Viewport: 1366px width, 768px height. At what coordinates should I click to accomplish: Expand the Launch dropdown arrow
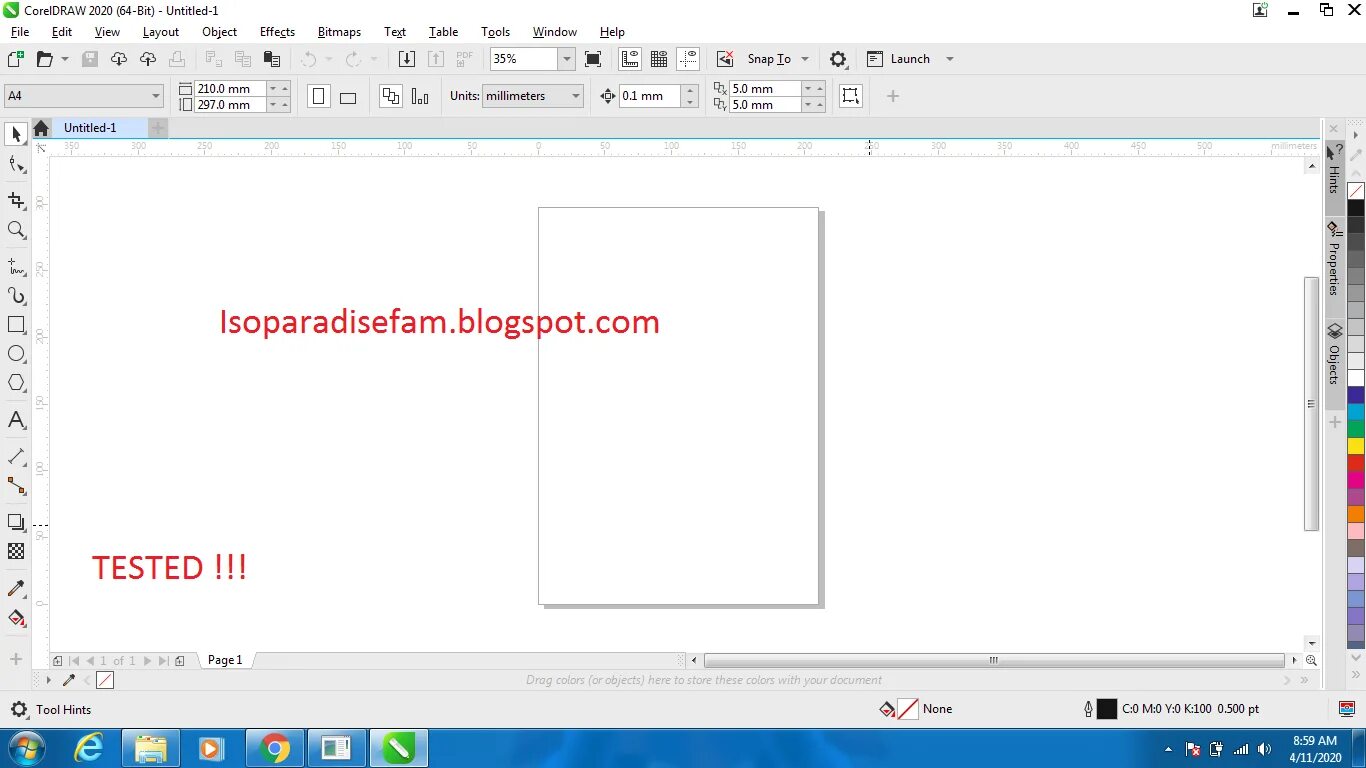[950, 59]
